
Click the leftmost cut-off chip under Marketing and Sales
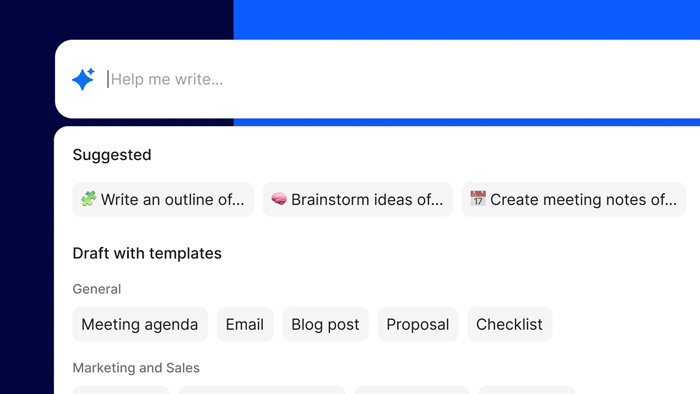click(121, 390)
